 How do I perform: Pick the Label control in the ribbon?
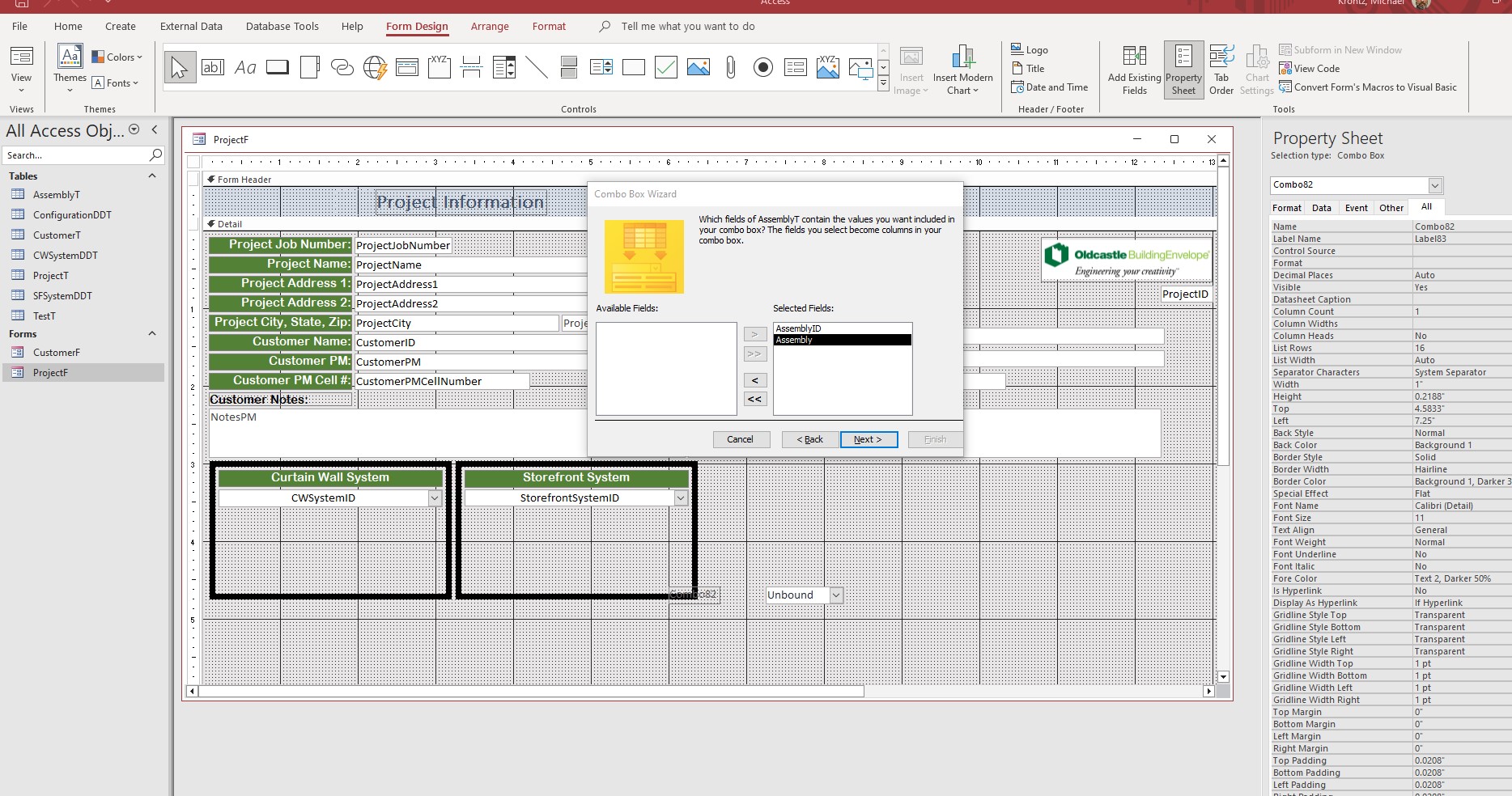tap(245, 68)
